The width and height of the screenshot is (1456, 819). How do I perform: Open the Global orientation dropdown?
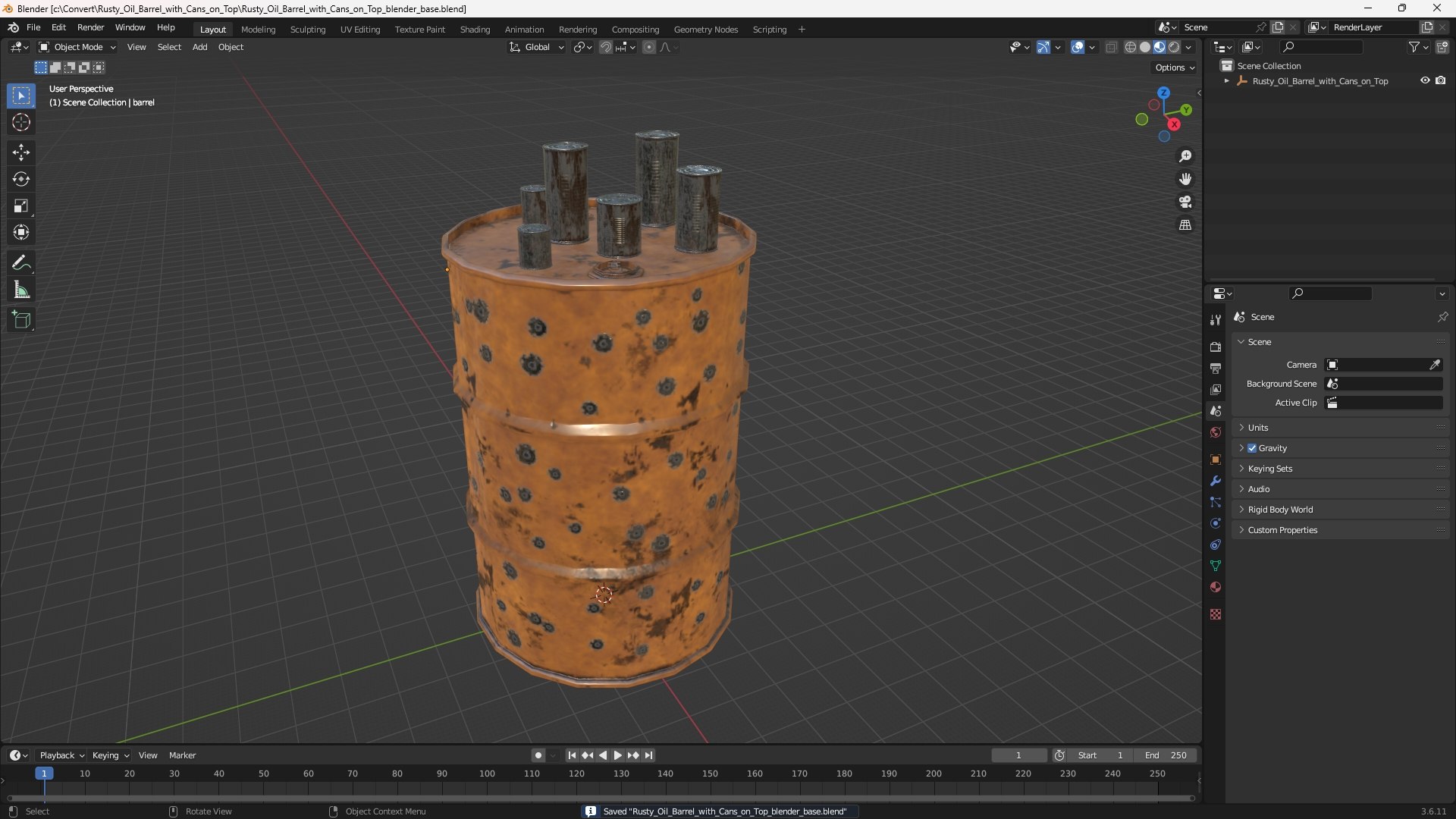coord(537,47)
